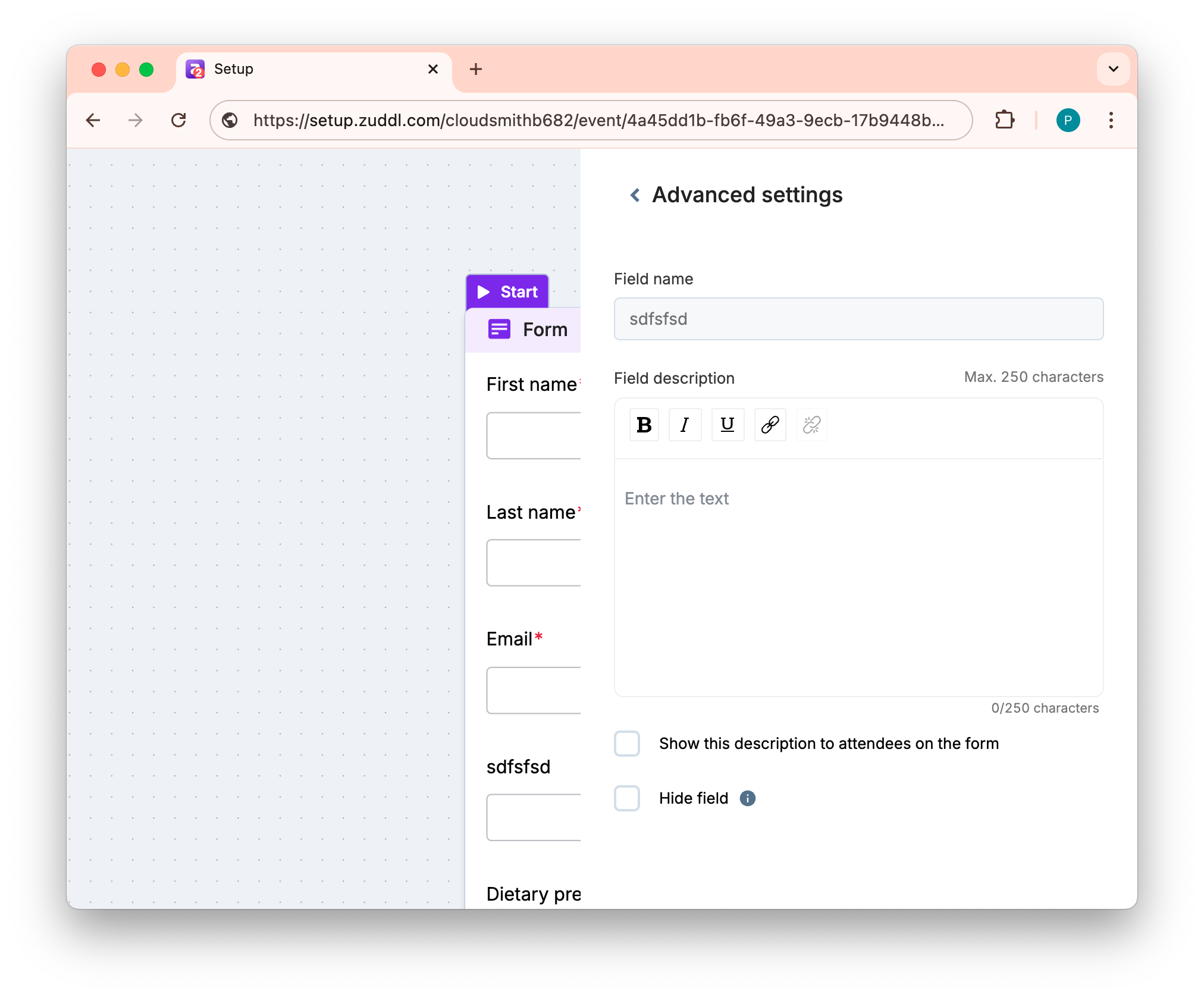1204x997 pixels.
Task: Click the site information icon in address bar
Action: pyautogui.click(x=230, y=120)
